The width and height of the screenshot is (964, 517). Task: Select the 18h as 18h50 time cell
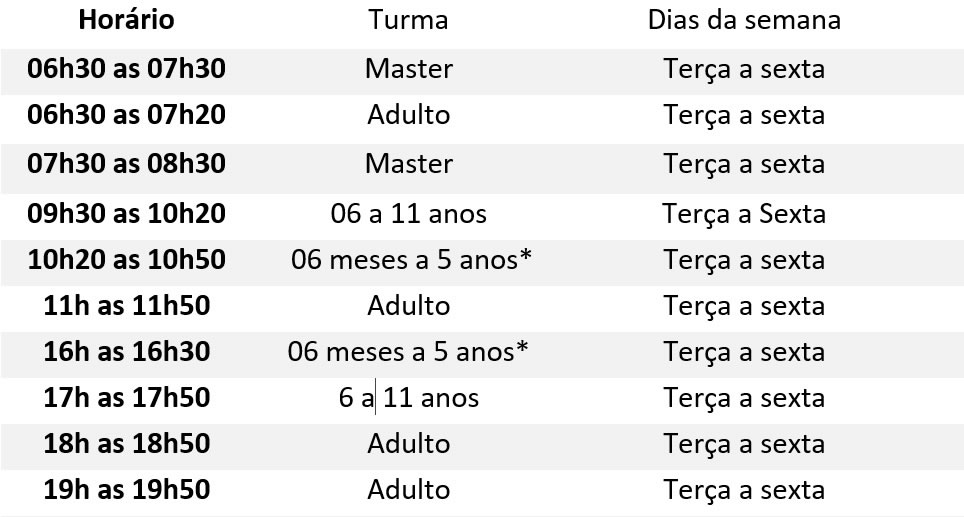127,443
